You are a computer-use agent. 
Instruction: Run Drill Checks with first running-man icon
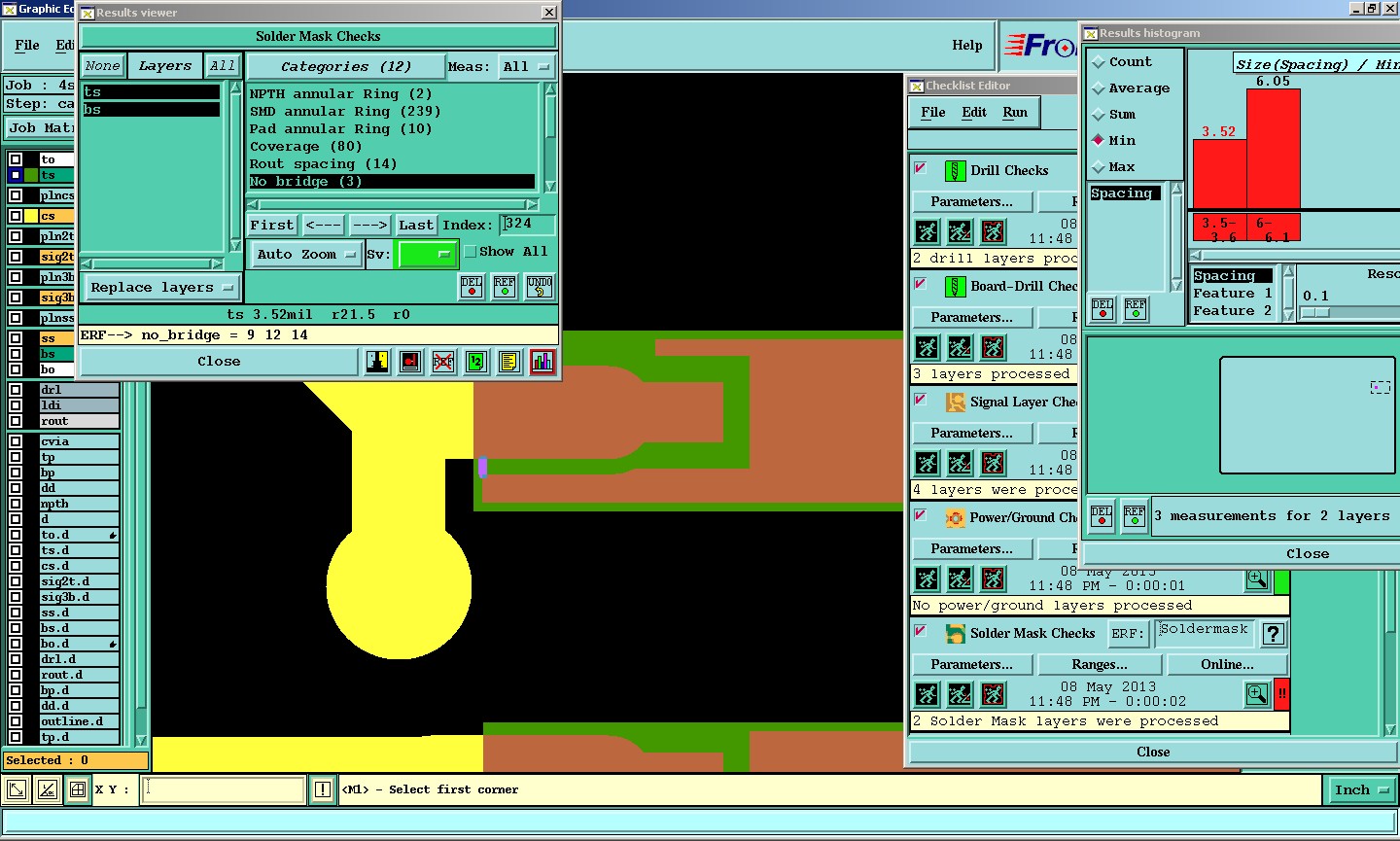(927, 231)
